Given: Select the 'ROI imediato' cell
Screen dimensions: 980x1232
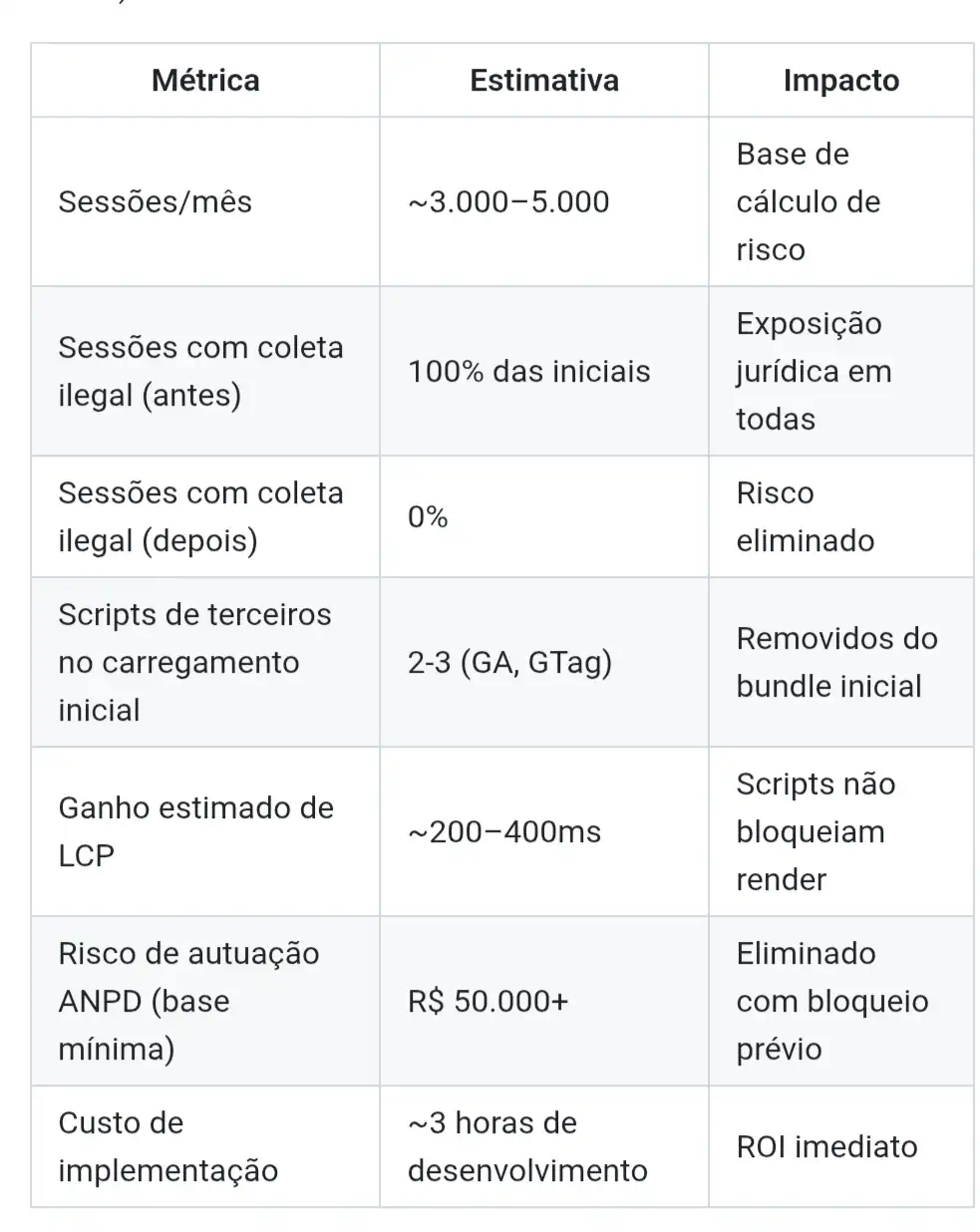Looking at the screenshot, I should tap(826, 1147).
